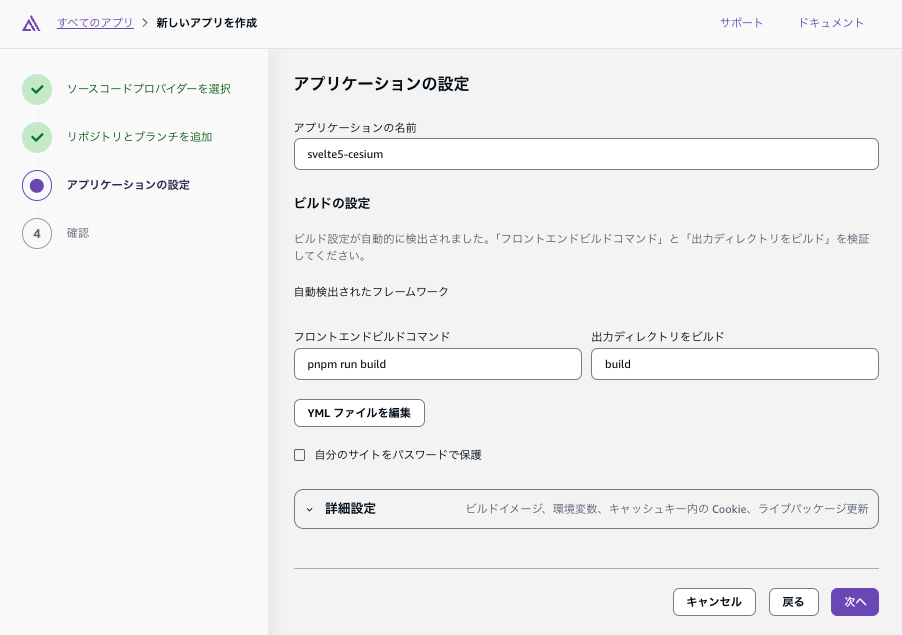This screenshot has width=902, height=635.
Task: Click the current step purple circle icon
Action: pyautogui.click(x=37, y=185)
